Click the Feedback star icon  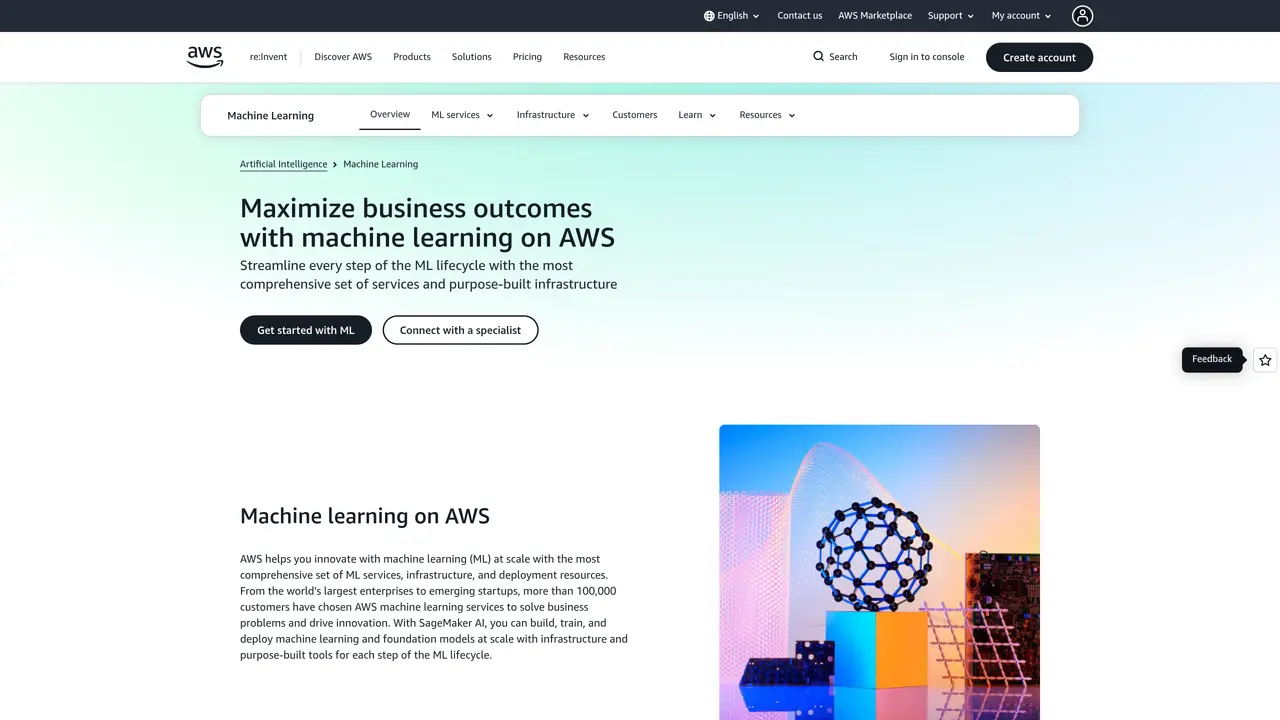tap(1265, 360)
